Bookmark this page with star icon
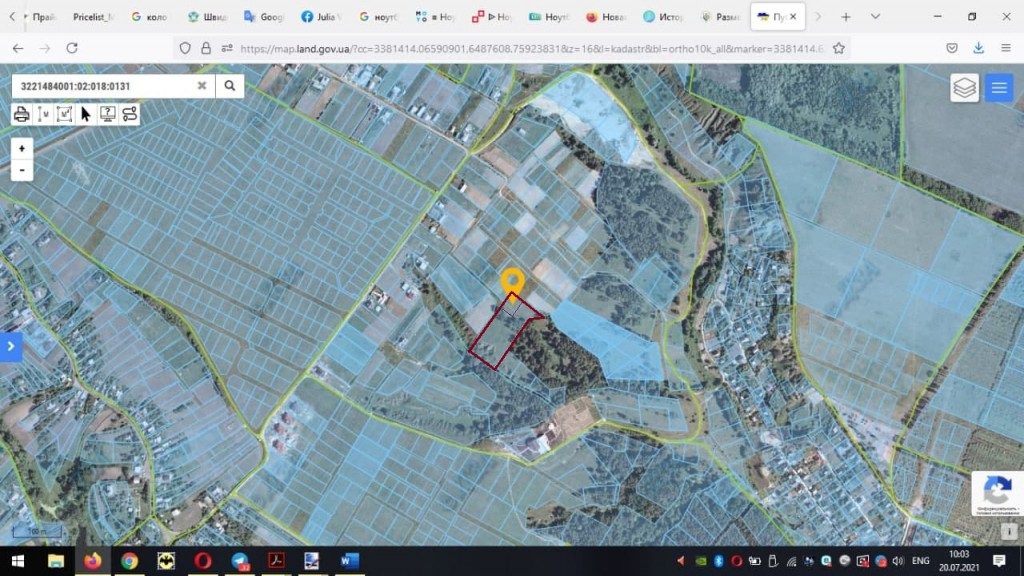The image size is (1024, 576). (x=839, y=48)
